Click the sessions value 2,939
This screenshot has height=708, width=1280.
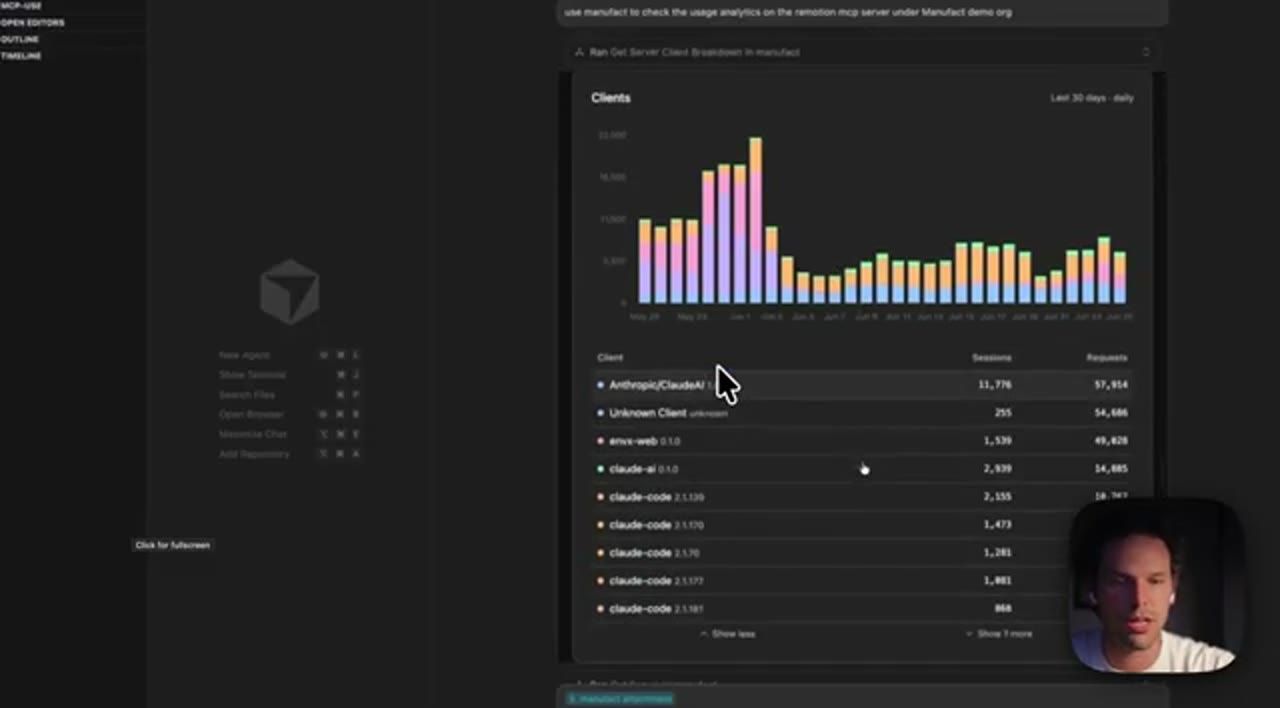(997, 469)
